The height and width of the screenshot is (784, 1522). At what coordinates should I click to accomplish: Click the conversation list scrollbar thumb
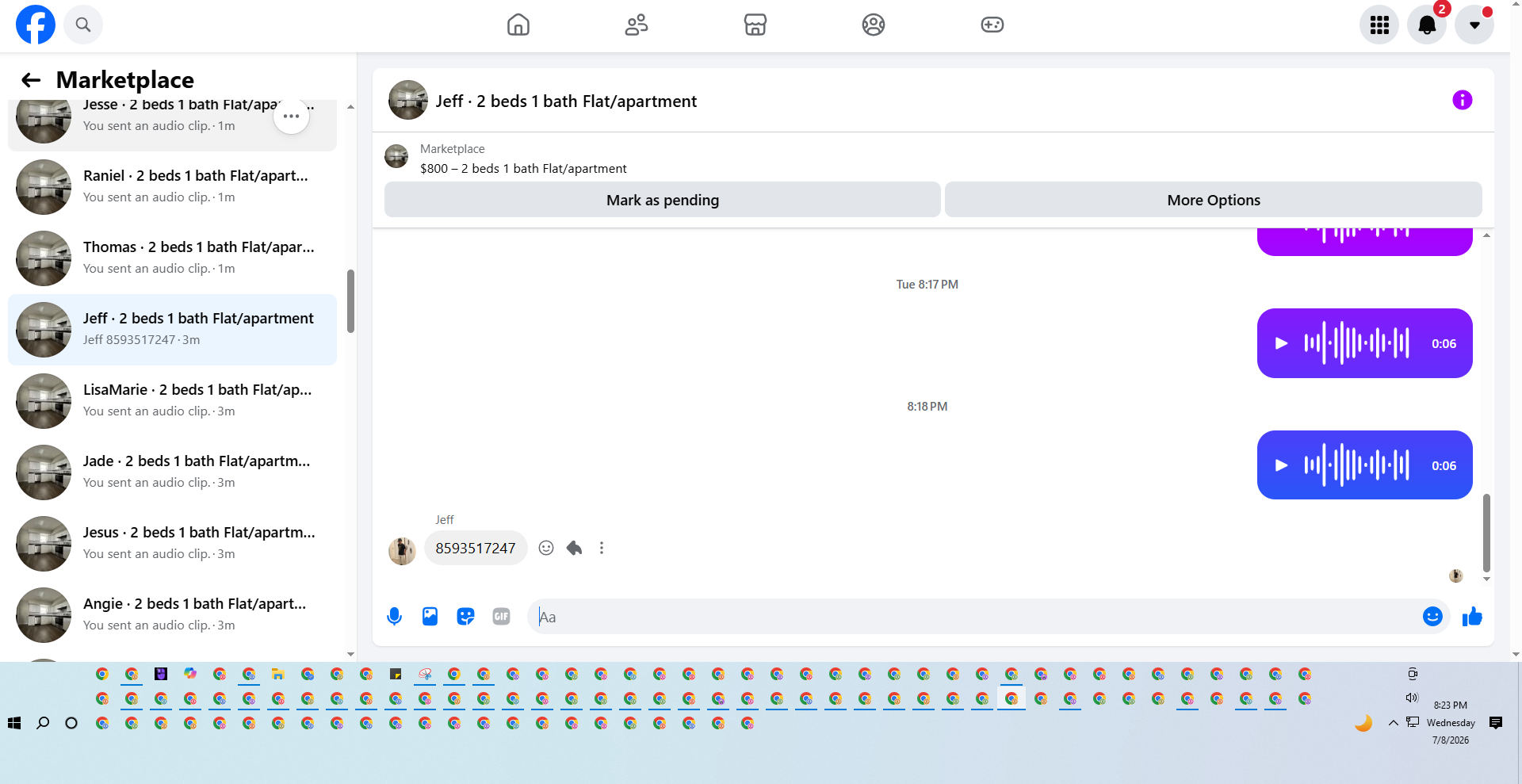click(350, 301)
